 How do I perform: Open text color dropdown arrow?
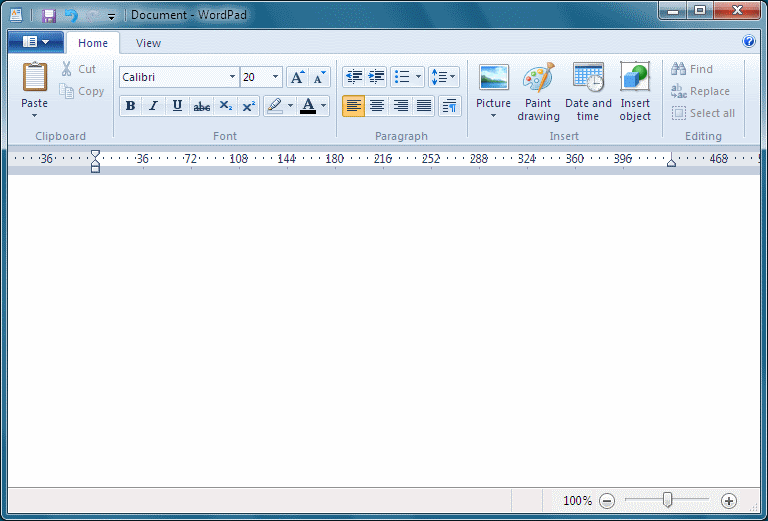[x=323, y=106]
